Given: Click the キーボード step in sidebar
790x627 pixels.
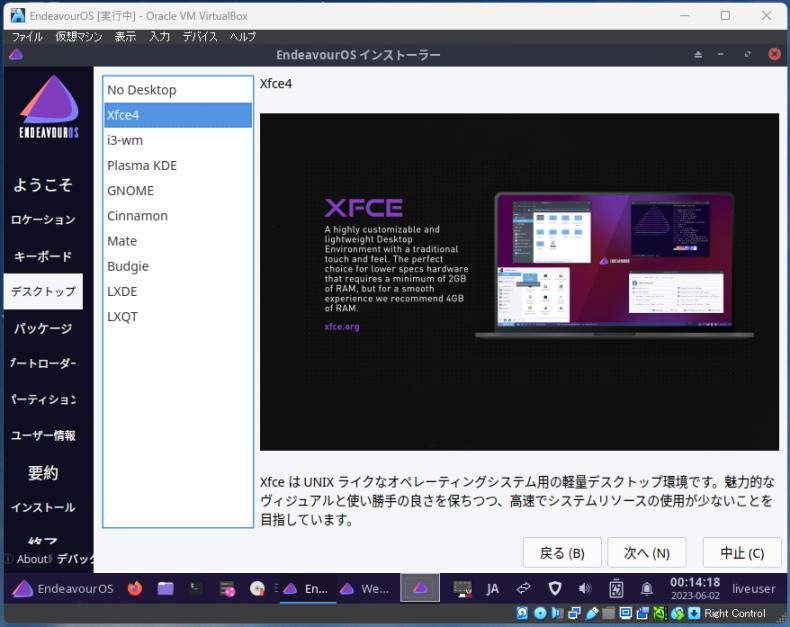Looking at the screenshot, I should point(43,256).
